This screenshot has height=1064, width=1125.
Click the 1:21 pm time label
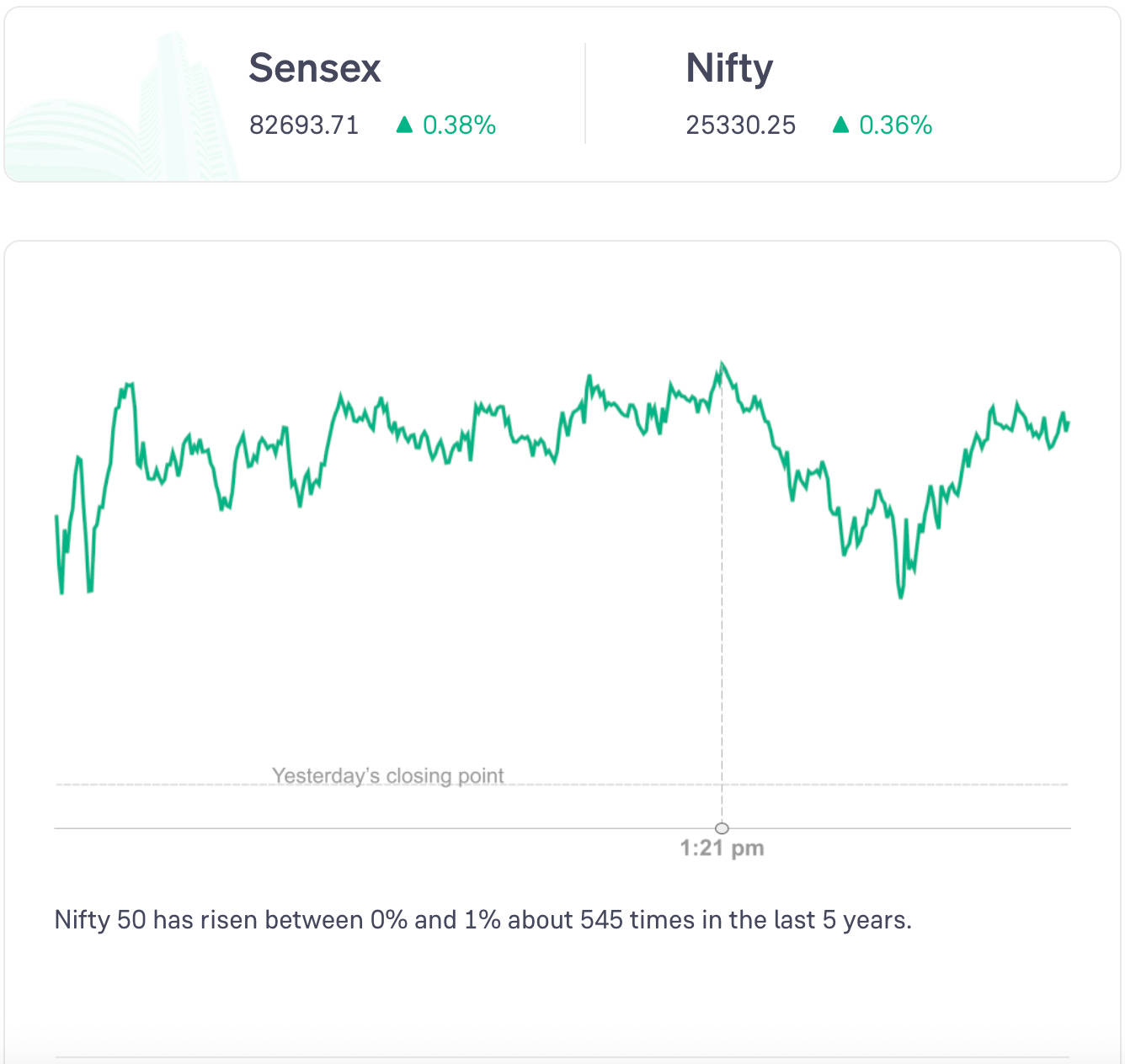click(x=722, y=849)
